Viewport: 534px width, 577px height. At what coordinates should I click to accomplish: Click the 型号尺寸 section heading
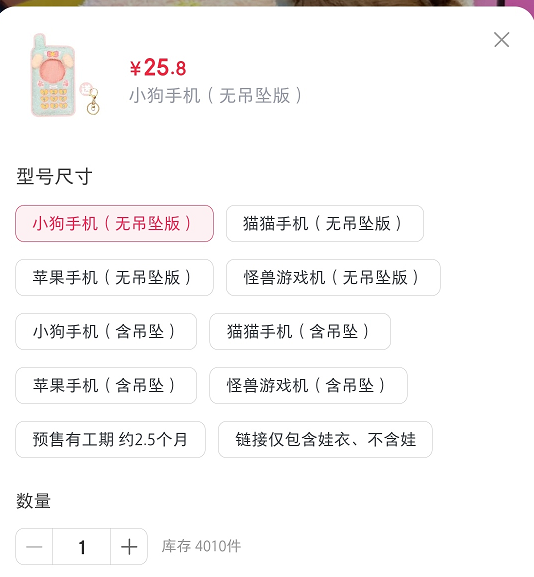tap(54, 176)
